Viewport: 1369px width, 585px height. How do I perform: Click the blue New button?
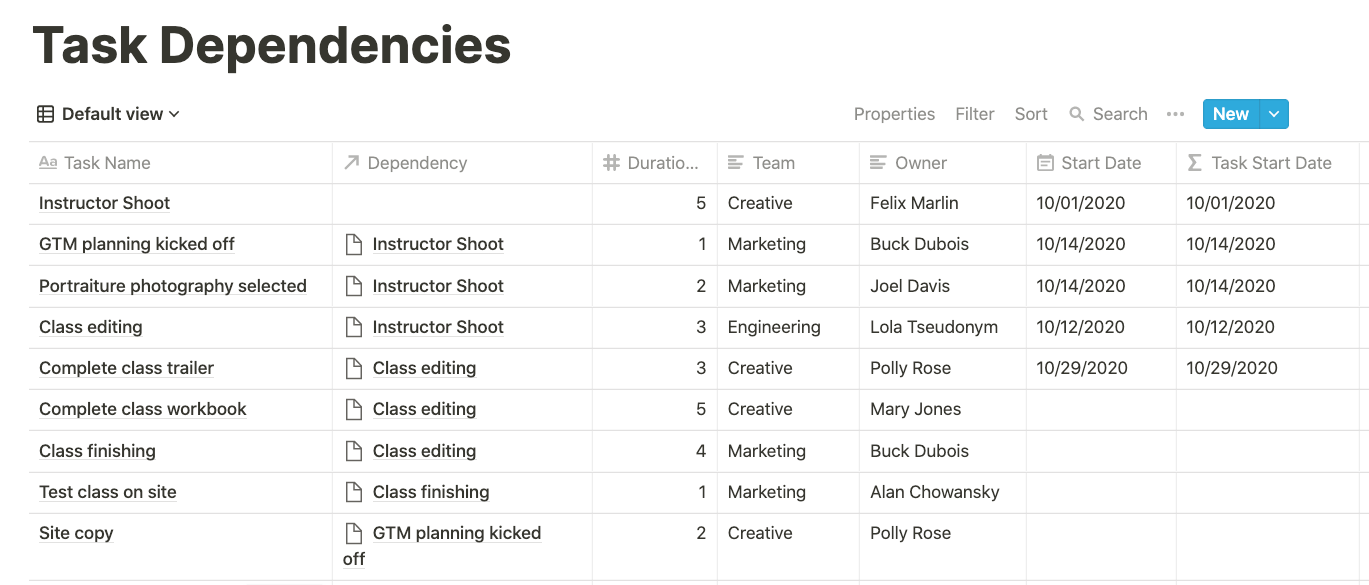click(x=1230, y=114)
